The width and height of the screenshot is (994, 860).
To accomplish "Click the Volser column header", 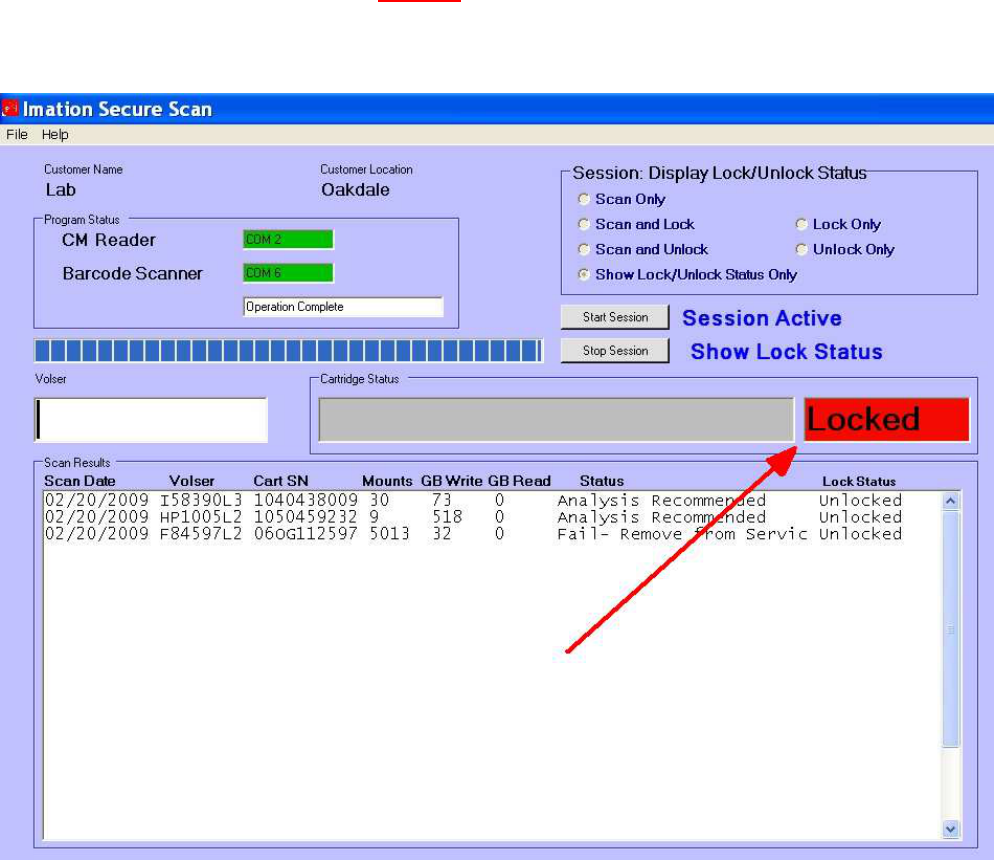I will tap(191, 481).
